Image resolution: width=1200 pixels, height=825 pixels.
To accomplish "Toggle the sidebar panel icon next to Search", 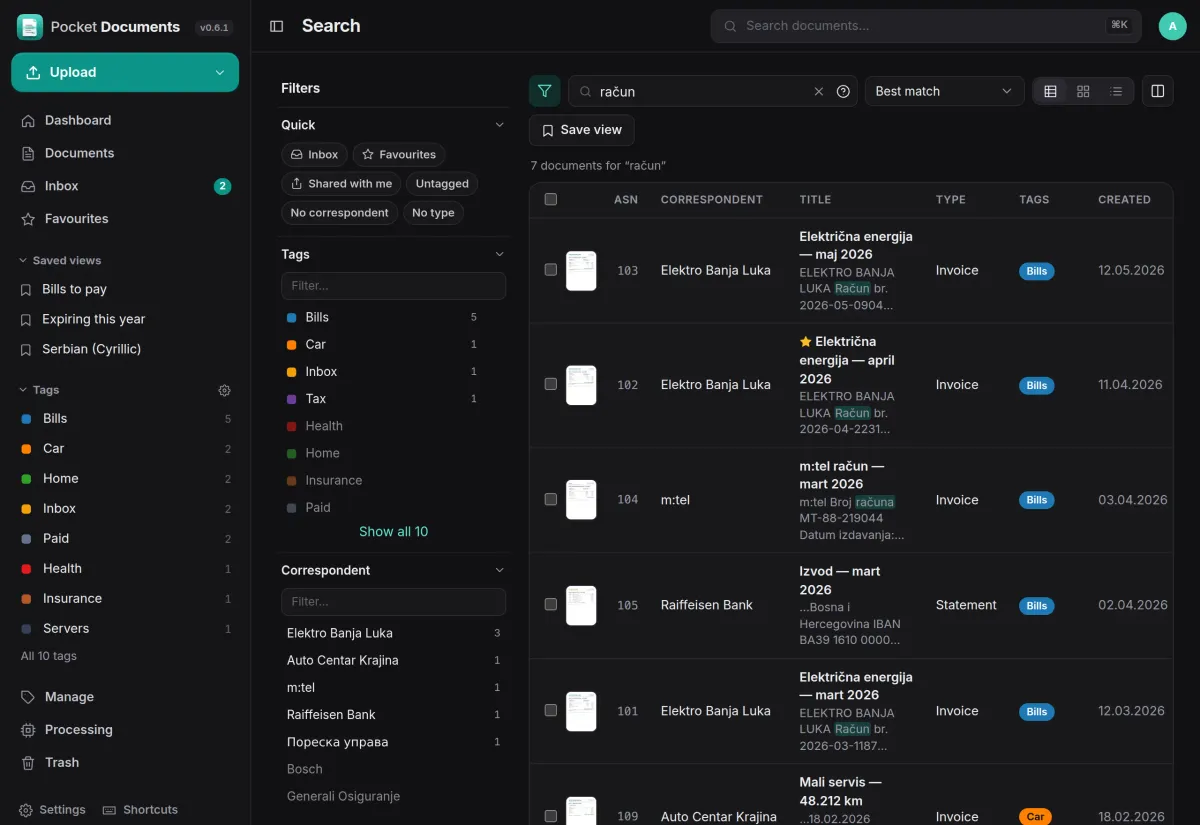I will pyautogui.click(x=277, y=26).
